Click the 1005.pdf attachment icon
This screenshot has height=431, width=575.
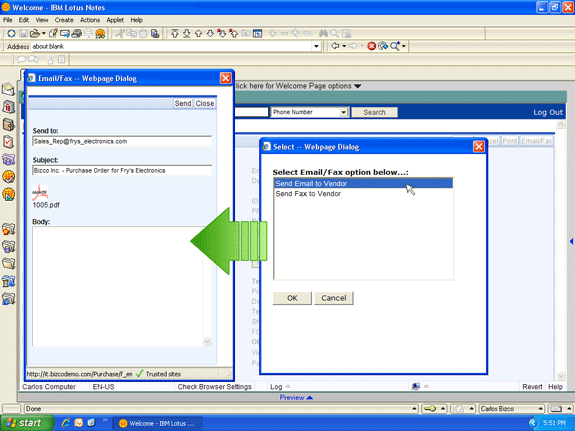click(40, 193)
